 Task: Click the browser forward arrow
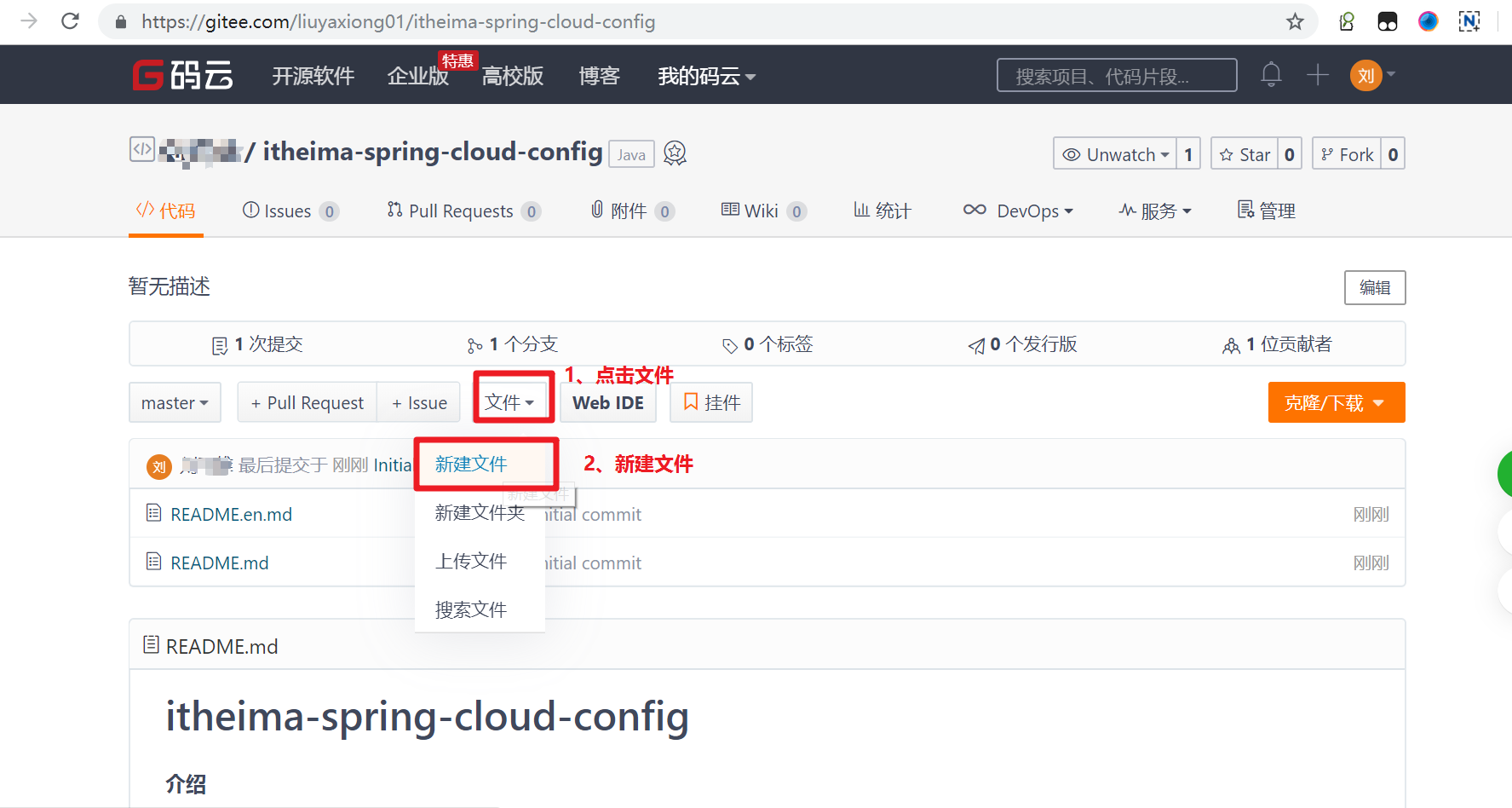(x=29, y=21)
